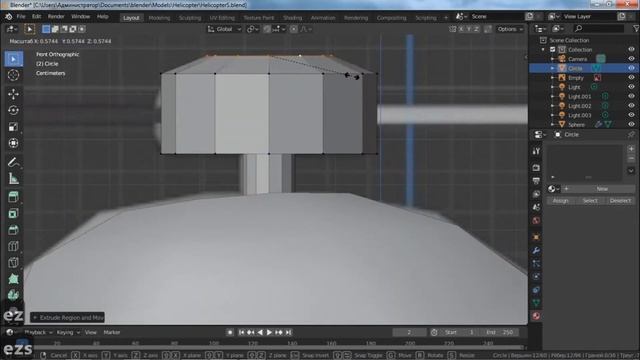The height and width of the screenshot is (360, 640).
Task: Click the current frame number field
Action: point(409,332)
